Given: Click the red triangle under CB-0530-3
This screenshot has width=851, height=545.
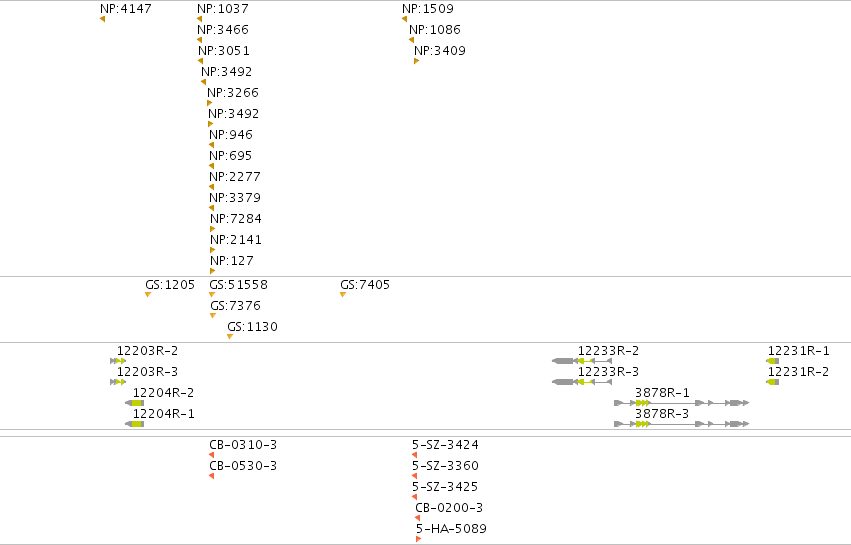Looking at the screenshot, I should coord(212,477).
